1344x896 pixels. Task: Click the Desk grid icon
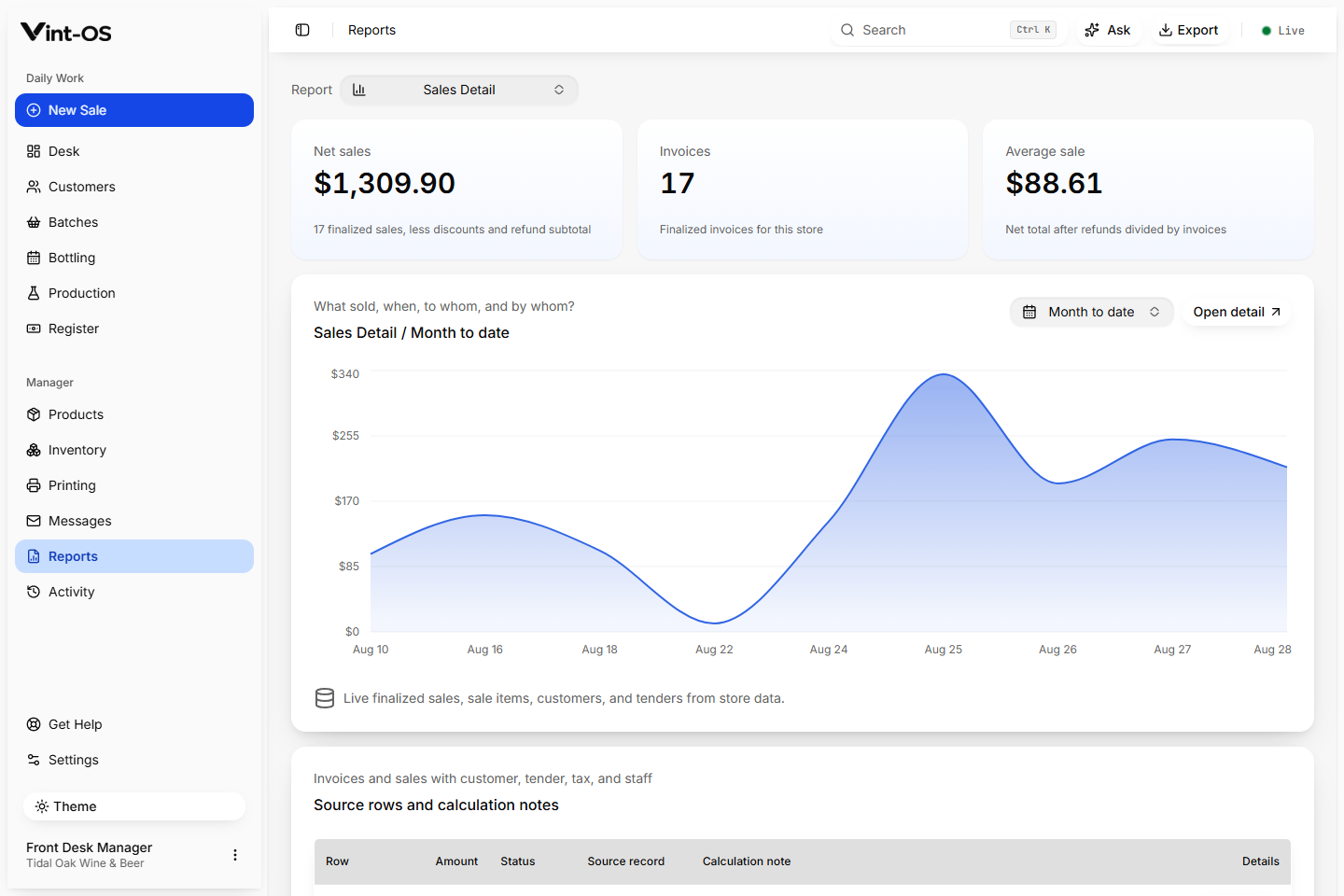(x=34, y=151)
